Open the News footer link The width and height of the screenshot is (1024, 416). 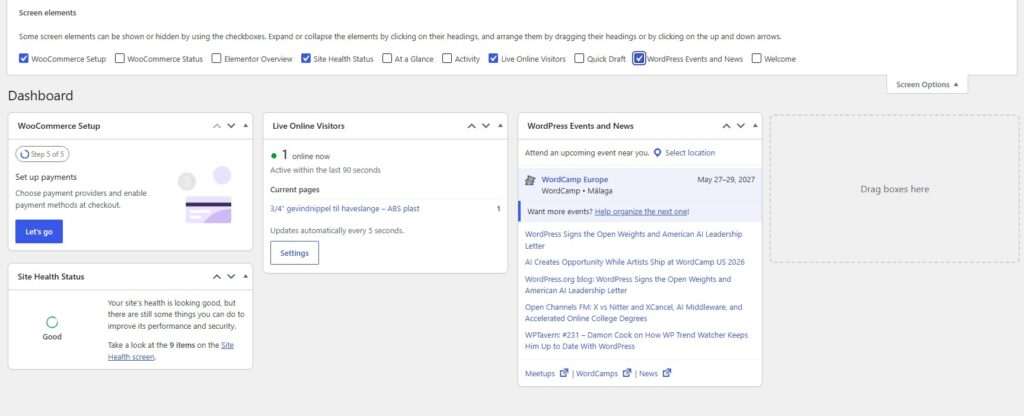(648, 374)
